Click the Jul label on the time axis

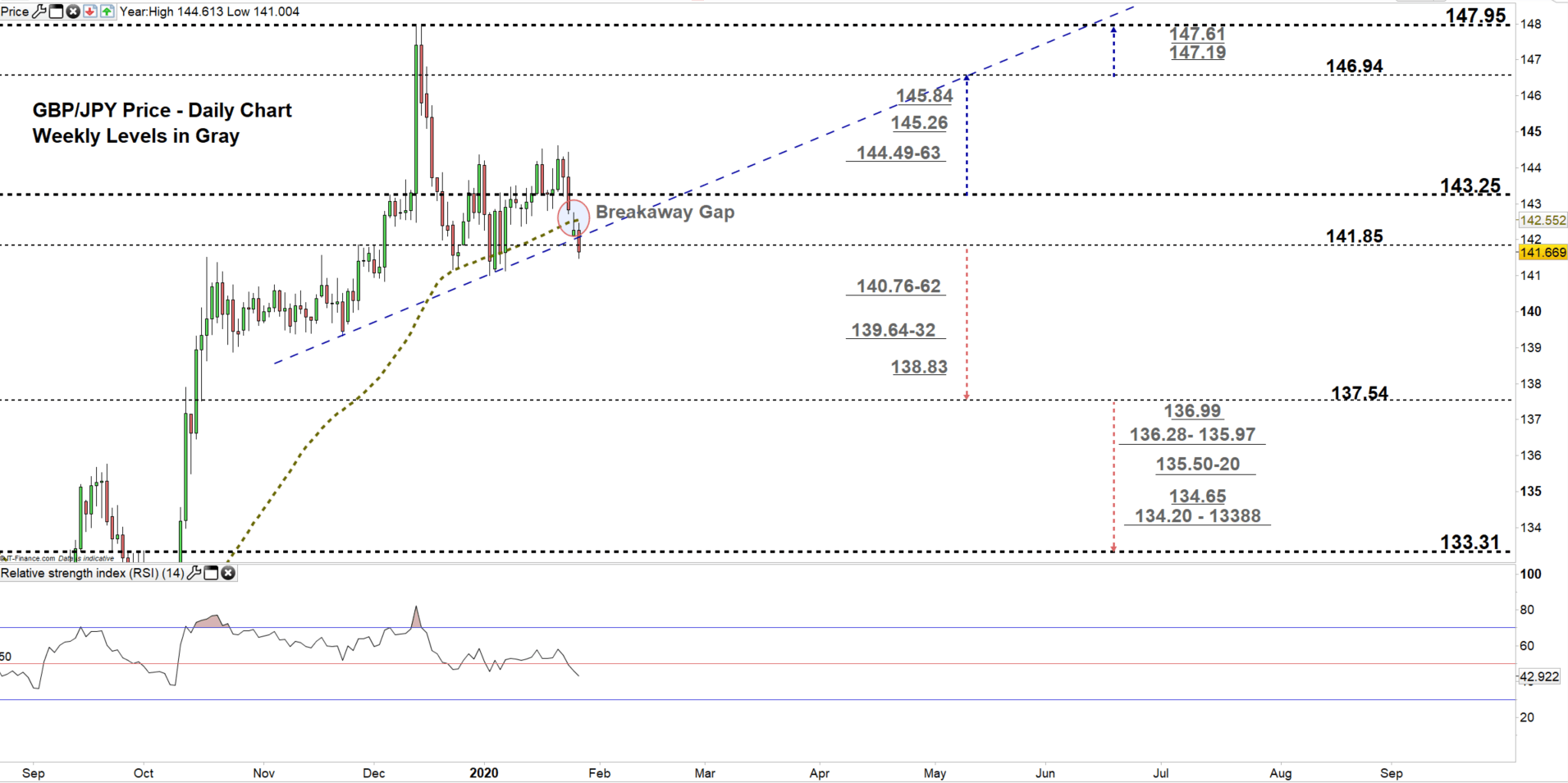pos(1161,773)
